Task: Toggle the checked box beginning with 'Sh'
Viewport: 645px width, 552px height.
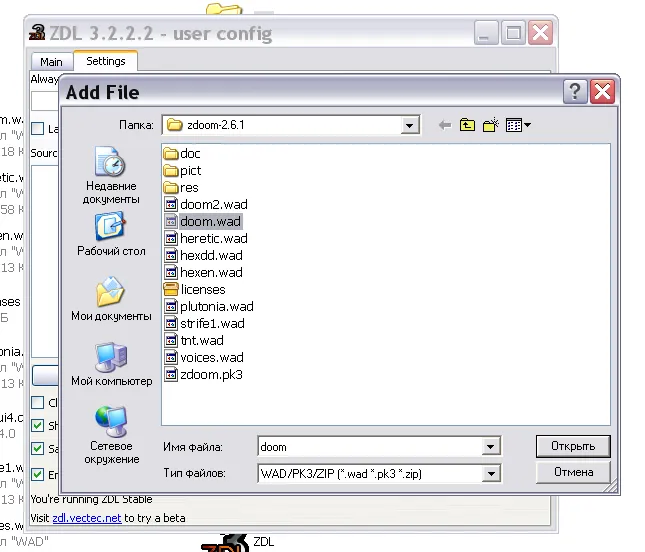Action: coord(38,425)
